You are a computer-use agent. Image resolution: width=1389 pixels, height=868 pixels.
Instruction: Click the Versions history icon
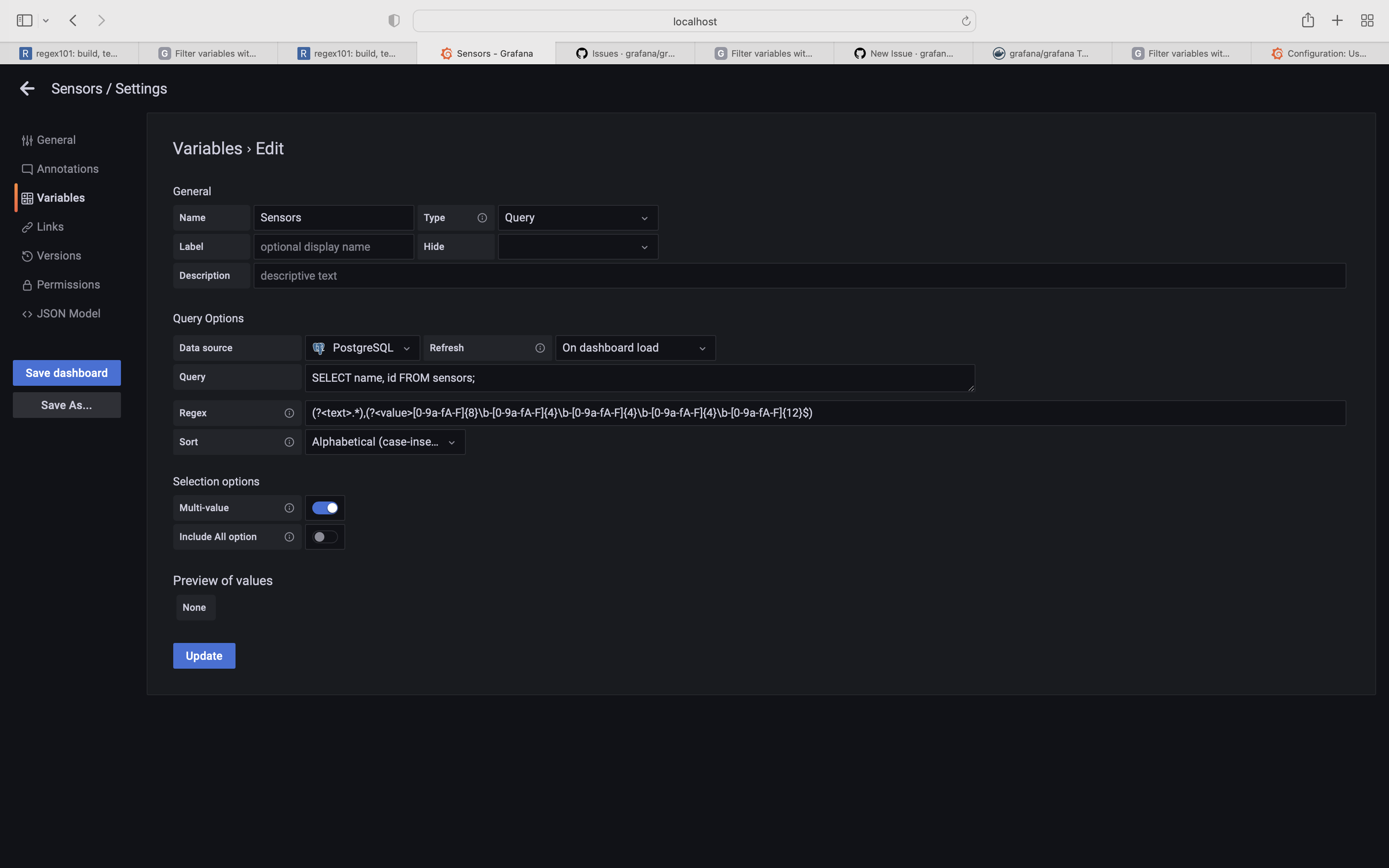[27, 256]
